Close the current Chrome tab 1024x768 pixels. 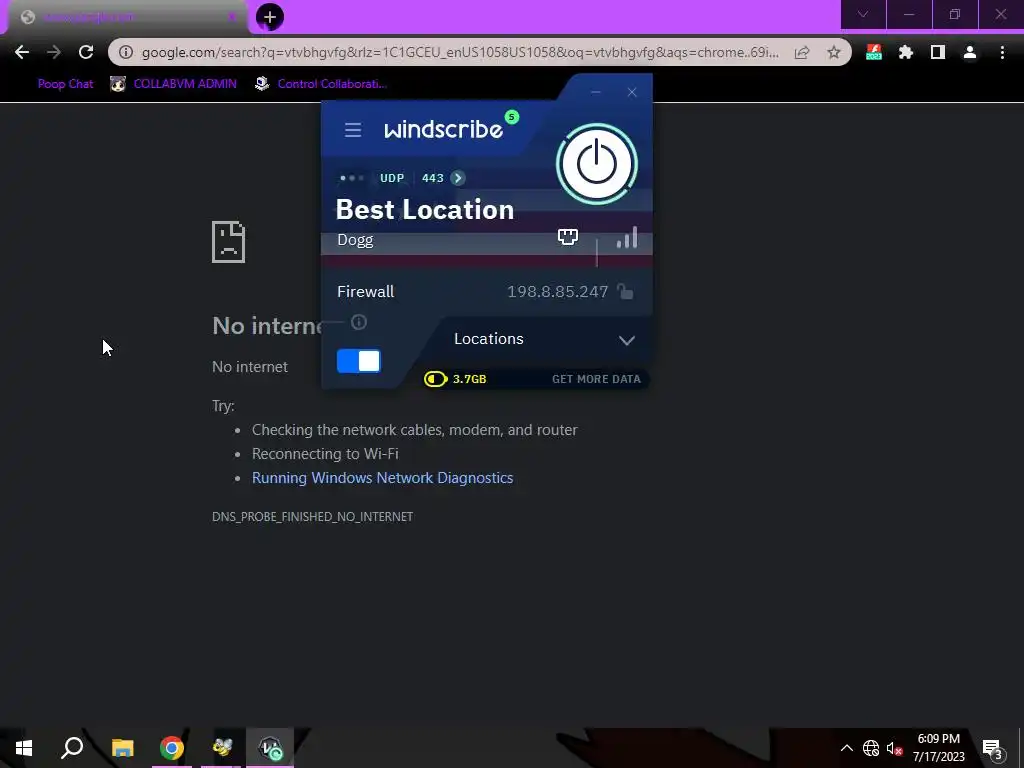pos(232,17)
